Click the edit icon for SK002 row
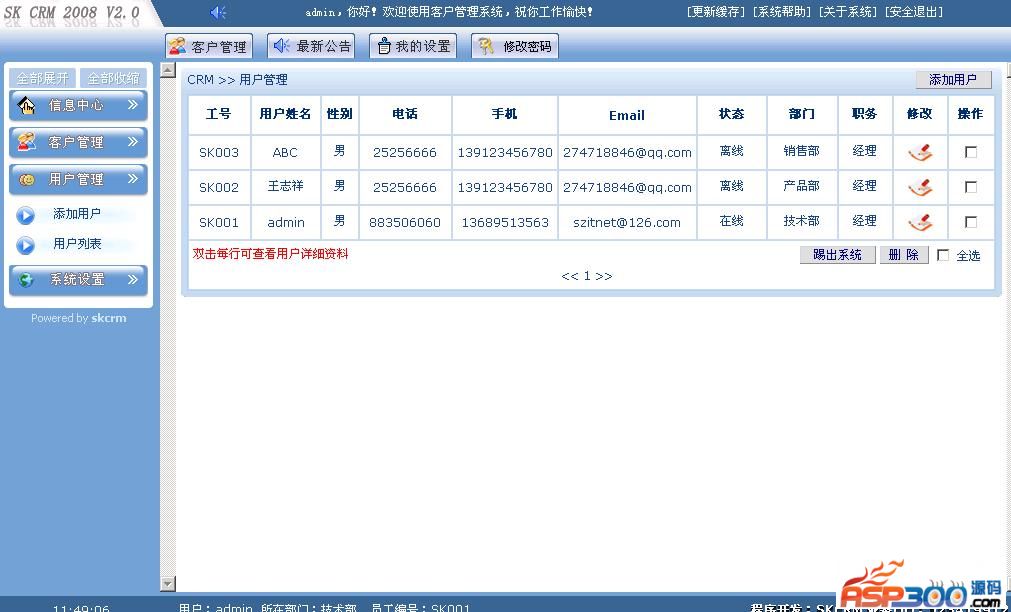The image size is (1011, 612). pos(920,187)
